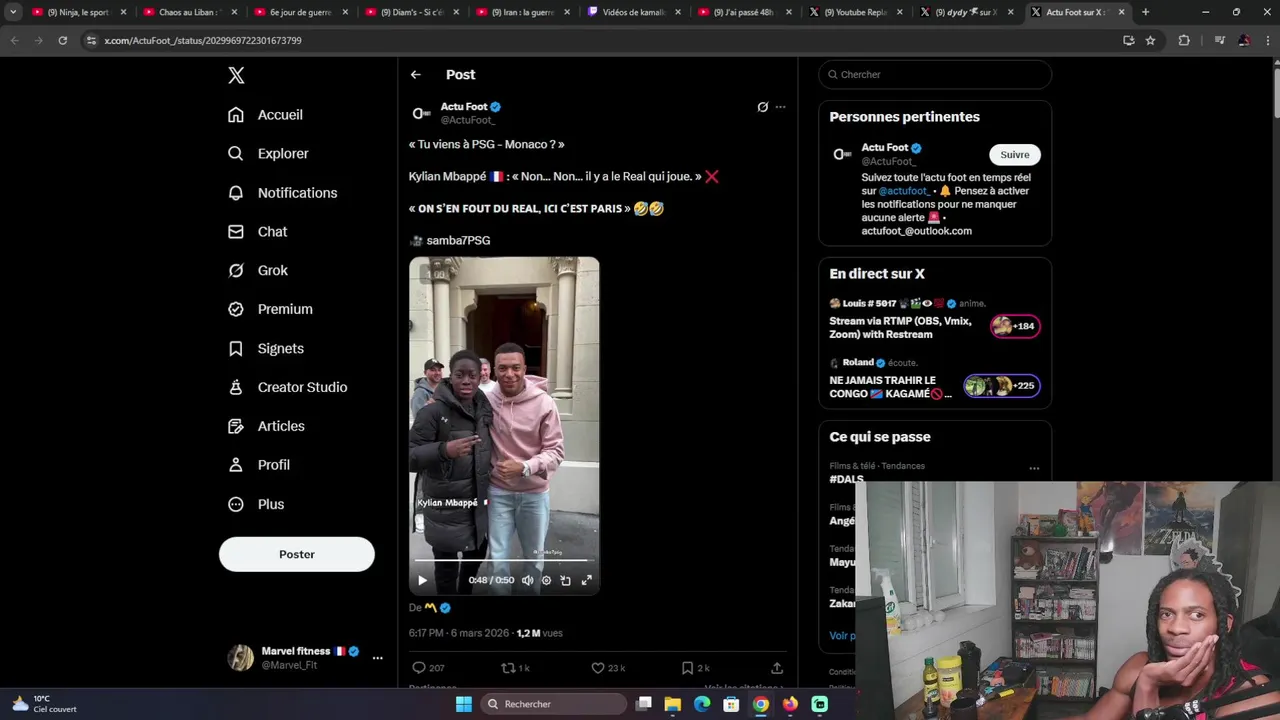The width and height of the screenshot is (1280, 720).
Task: Open Grok in the sidebar
Action: tap(257, 271)
